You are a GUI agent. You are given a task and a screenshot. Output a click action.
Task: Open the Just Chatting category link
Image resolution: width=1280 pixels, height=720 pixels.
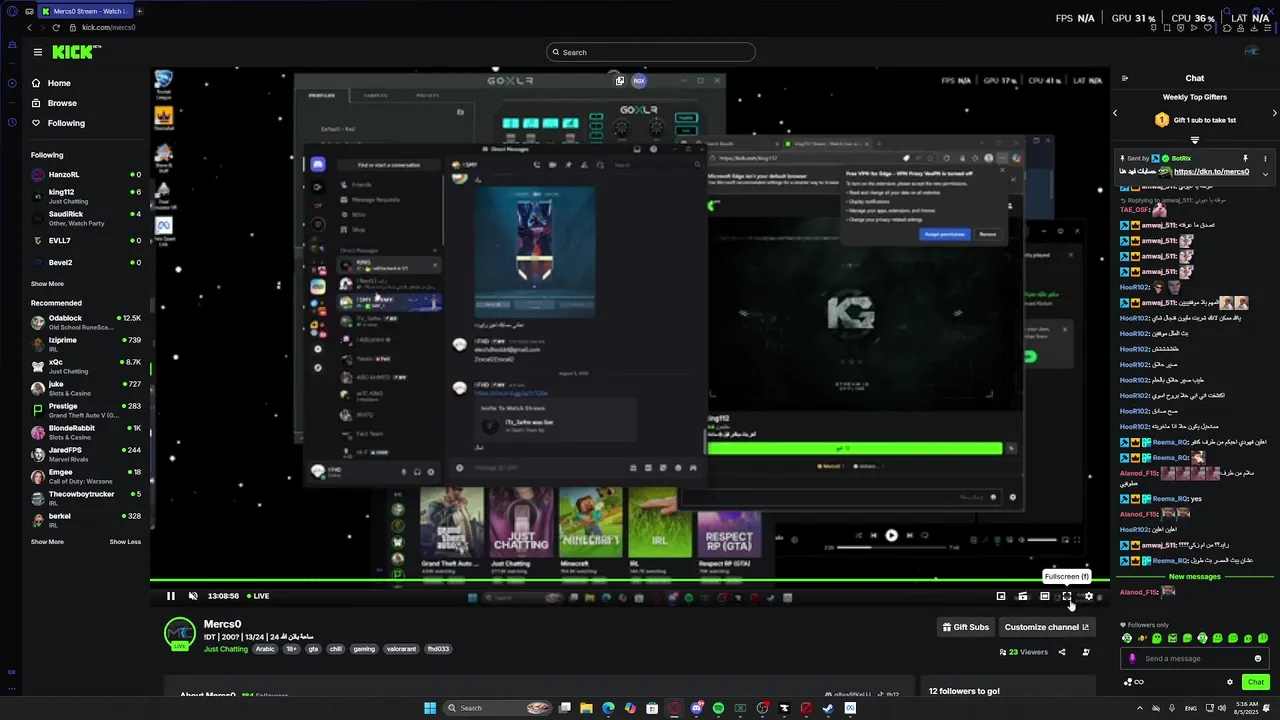(x=226, y=649)
